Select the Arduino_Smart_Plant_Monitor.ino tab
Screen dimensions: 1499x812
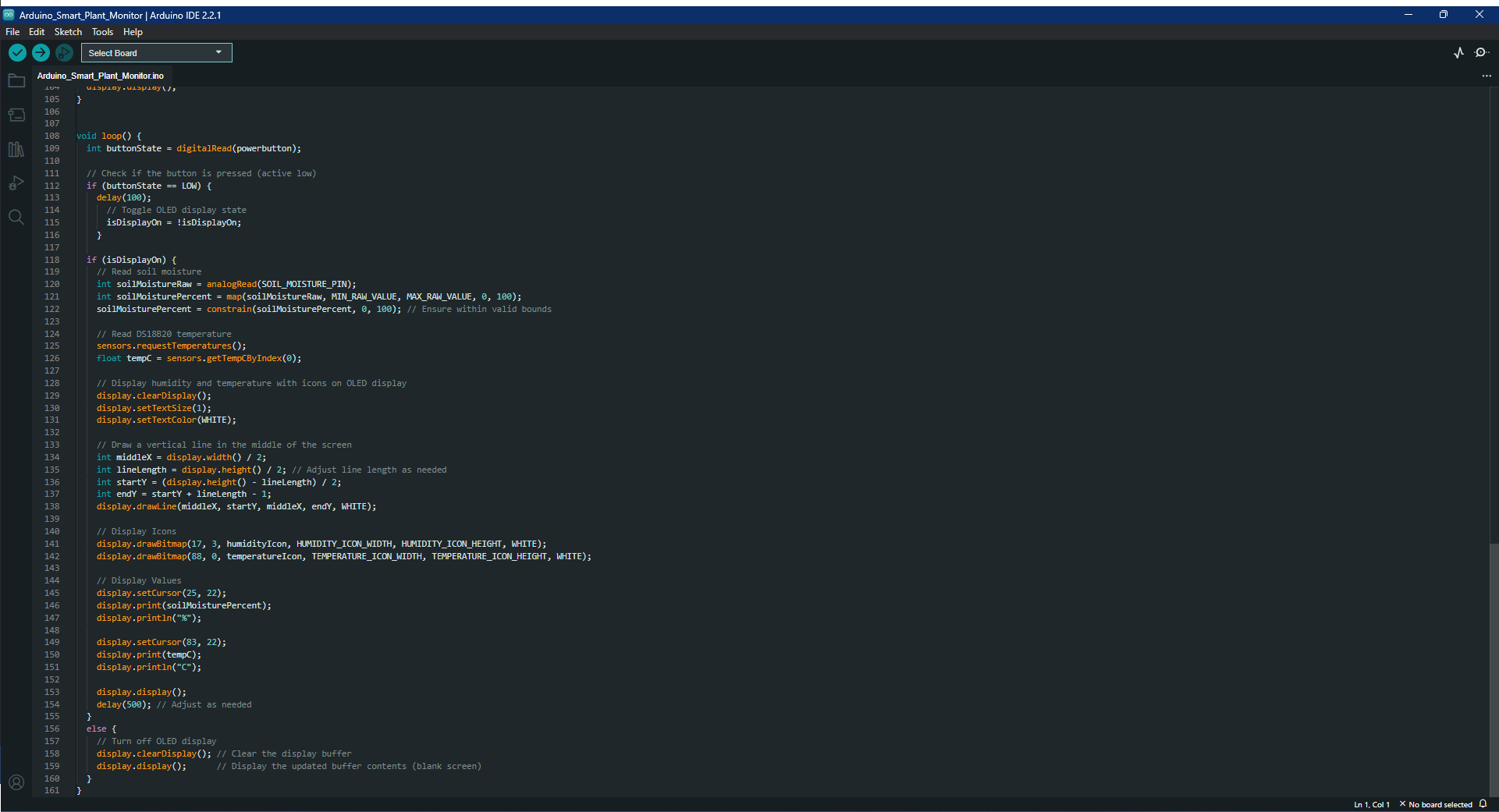[x=101, y=76]
